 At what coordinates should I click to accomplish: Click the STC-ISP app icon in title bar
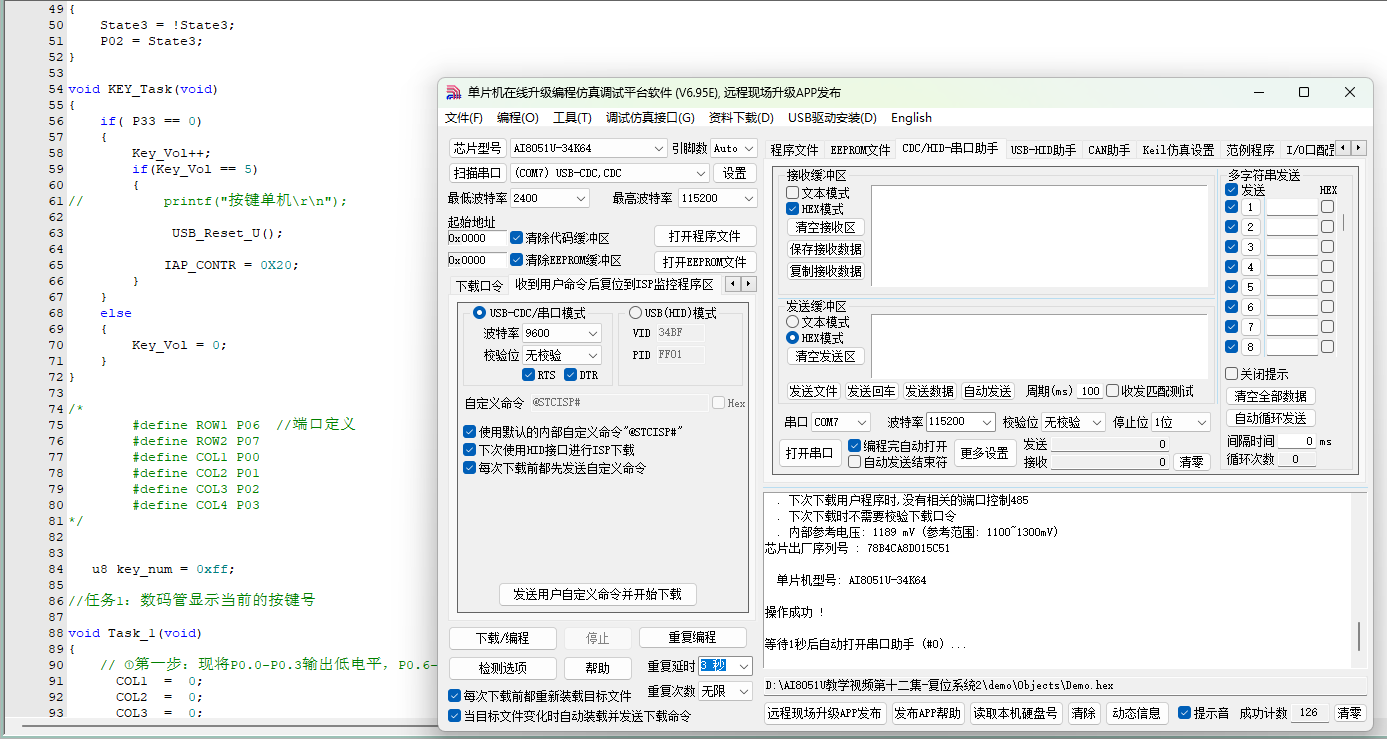tap(453, 92)
